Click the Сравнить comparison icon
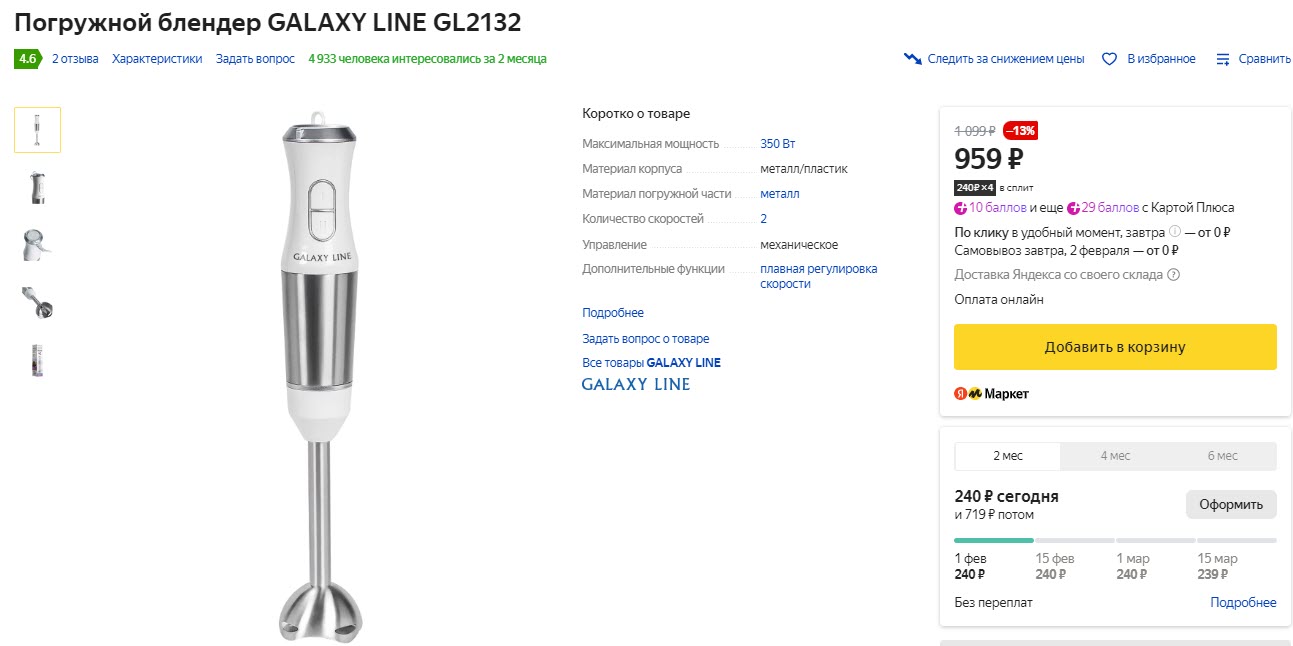Screen dimensions: 1293x646 [x=1222, y=59]
